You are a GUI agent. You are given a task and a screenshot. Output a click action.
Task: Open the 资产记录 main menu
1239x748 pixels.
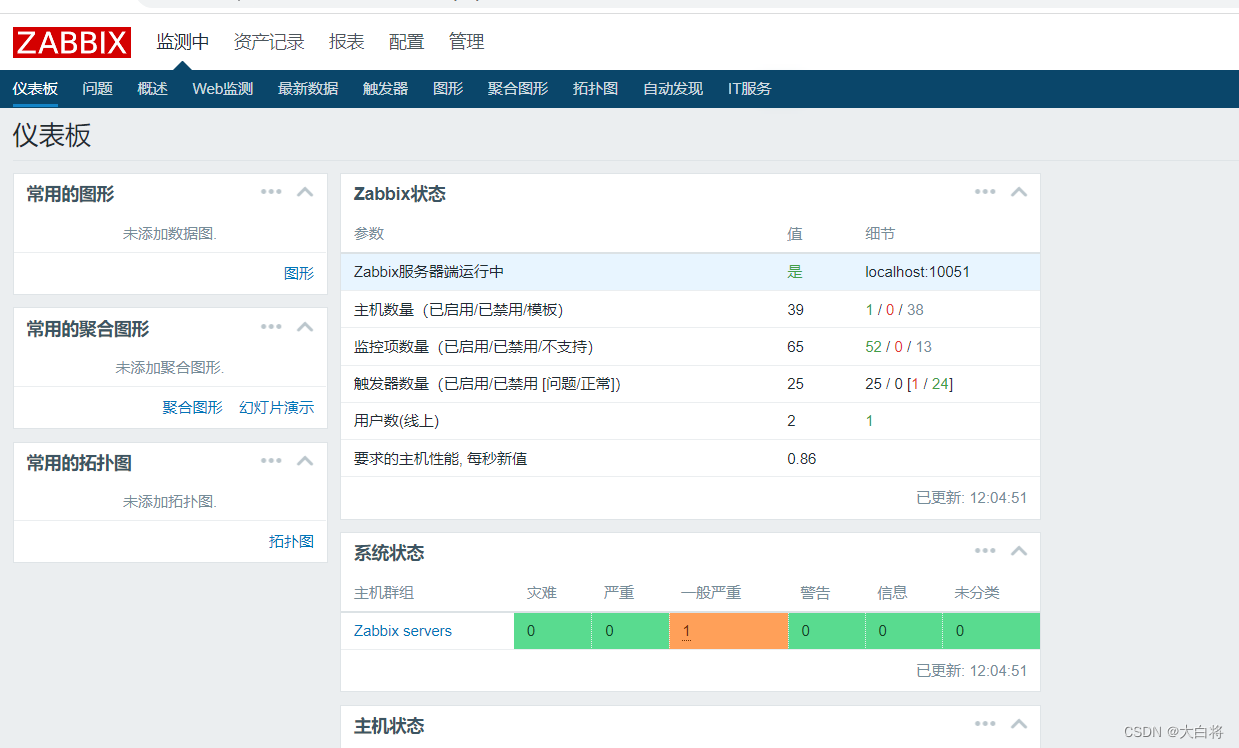tap(269, 42)
